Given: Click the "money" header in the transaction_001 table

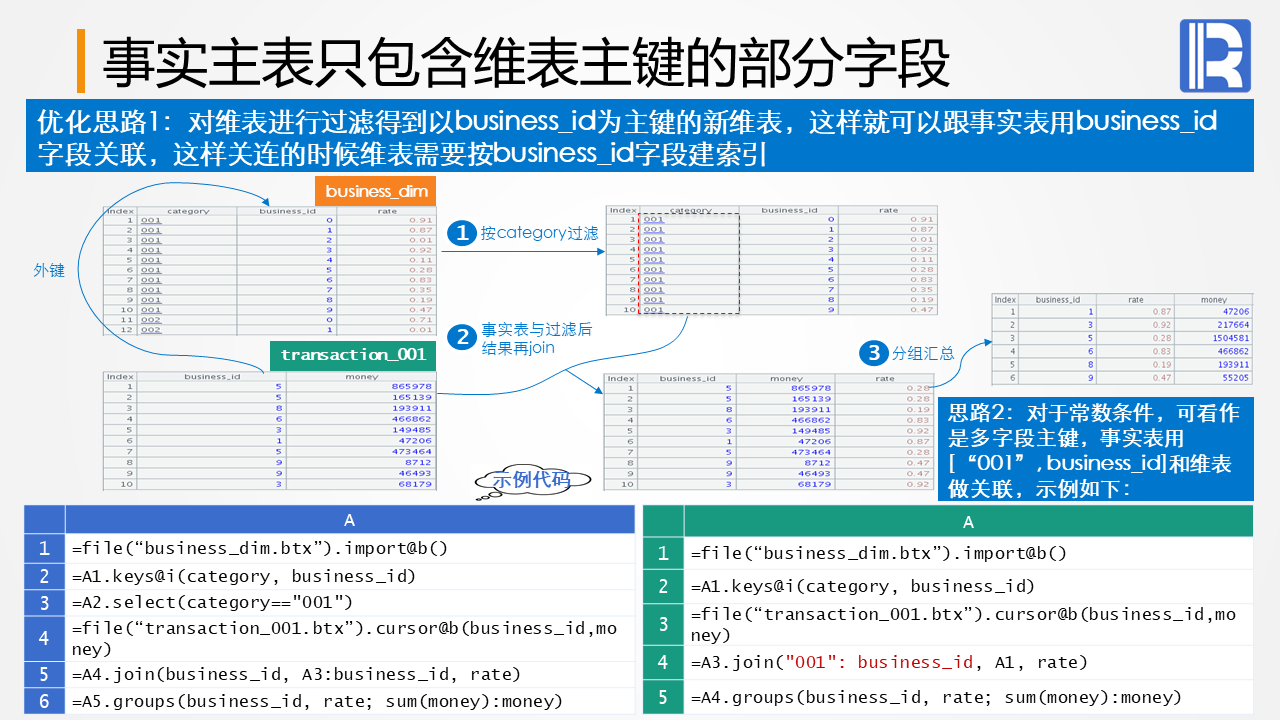Looking at the screenshot, I should click(x=362, y=377).
